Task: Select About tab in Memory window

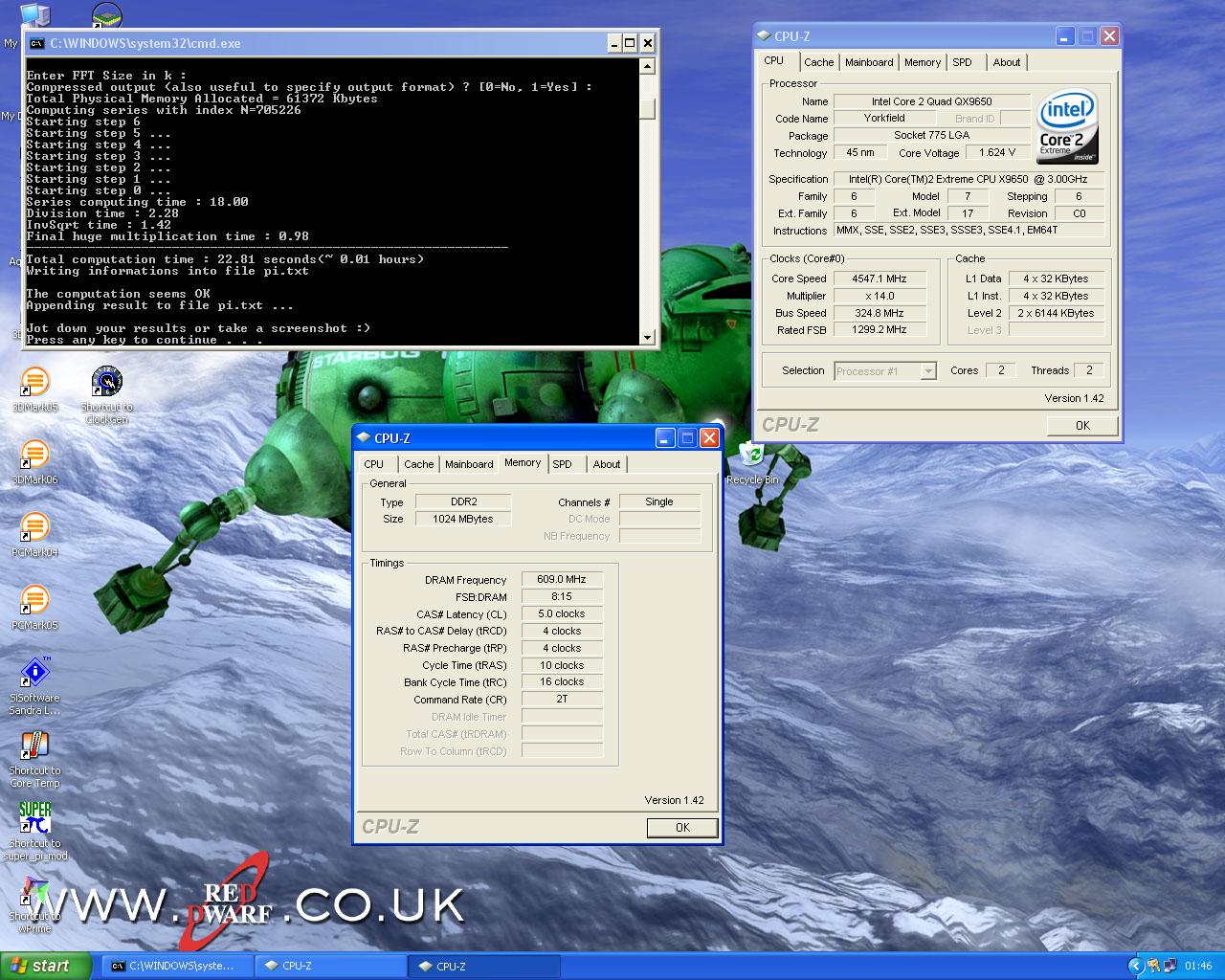Action: [607, 464]
